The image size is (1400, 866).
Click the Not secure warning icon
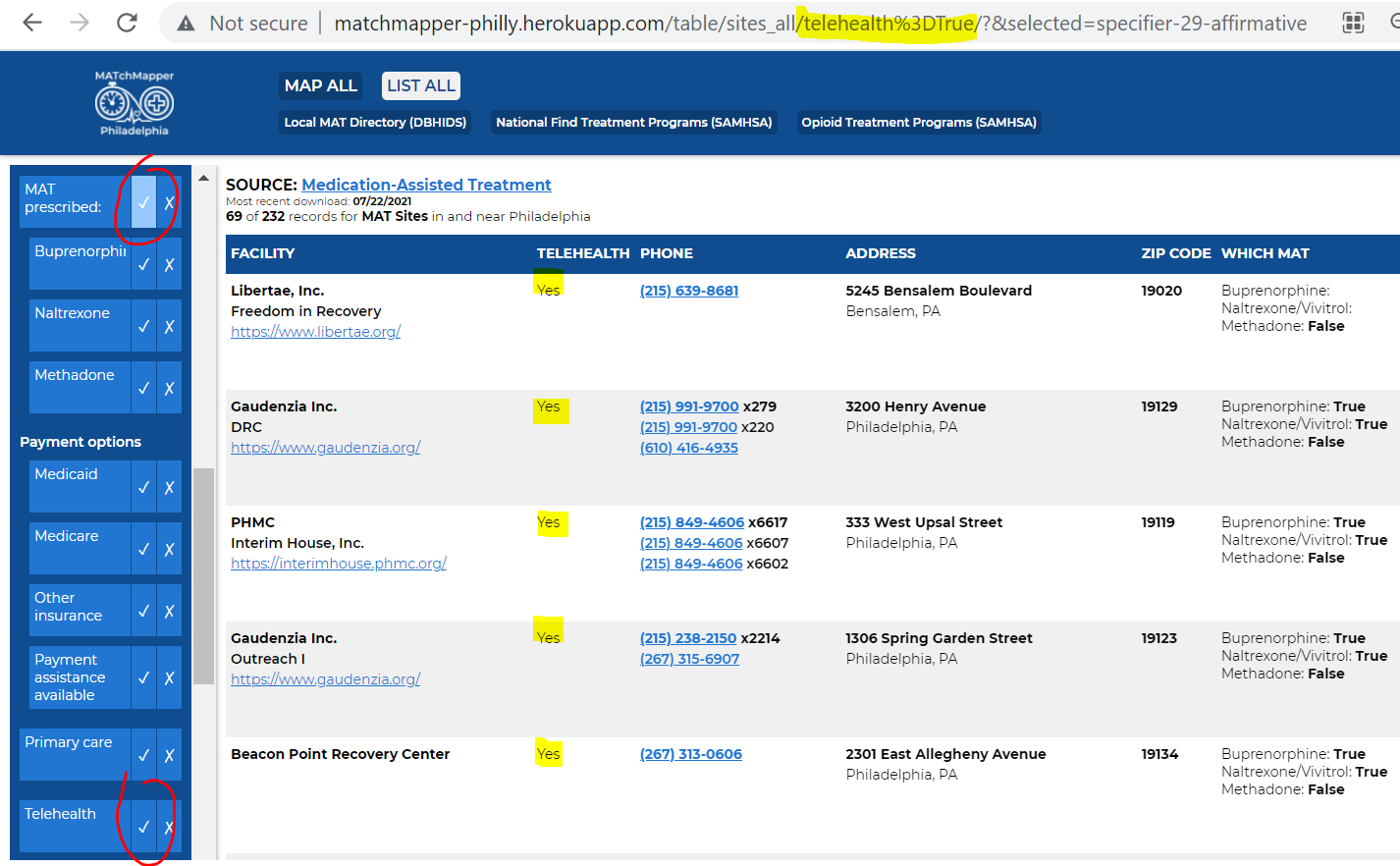coord(186,24)
